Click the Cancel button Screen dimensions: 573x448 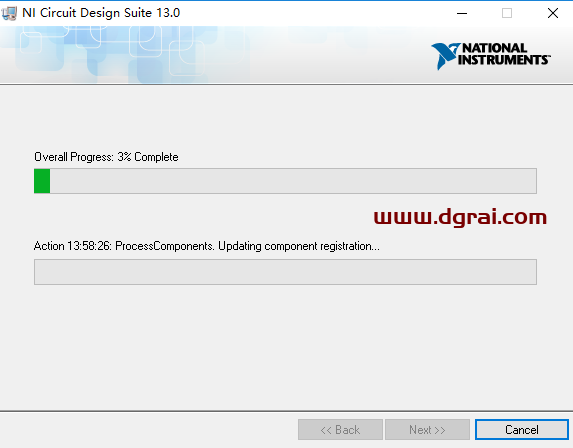(521, 430)
